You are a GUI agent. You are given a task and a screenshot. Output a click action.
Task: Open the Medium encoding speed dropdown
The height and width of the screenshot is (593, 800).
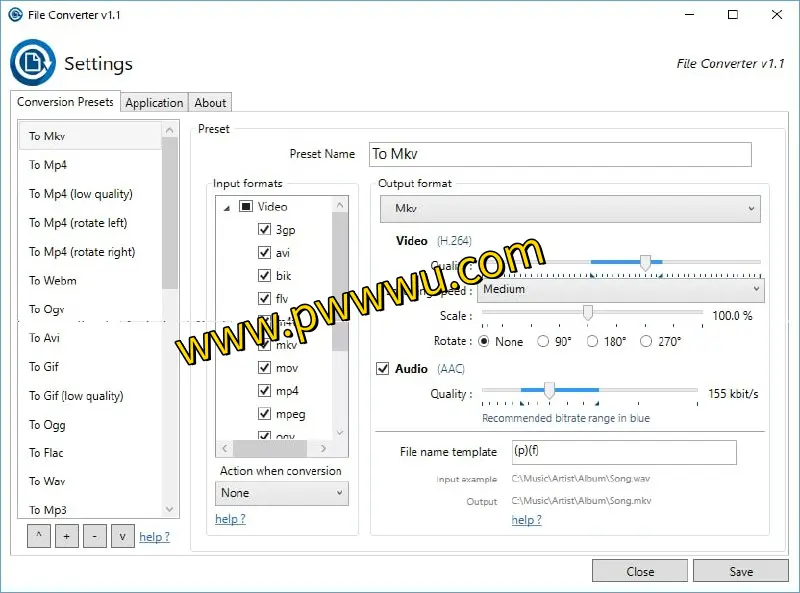(620, 290)
